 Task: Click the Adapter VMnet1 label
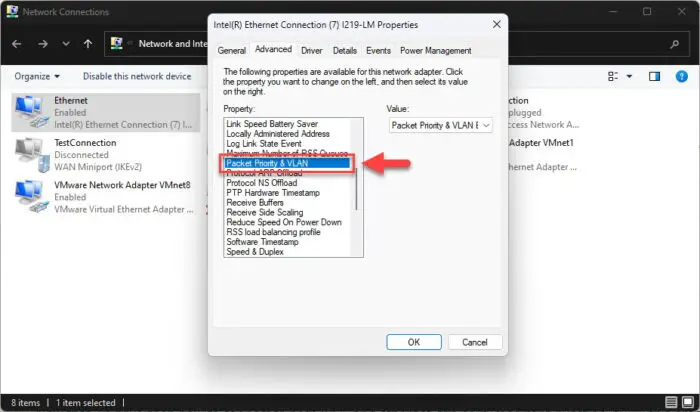click(541, 143)
